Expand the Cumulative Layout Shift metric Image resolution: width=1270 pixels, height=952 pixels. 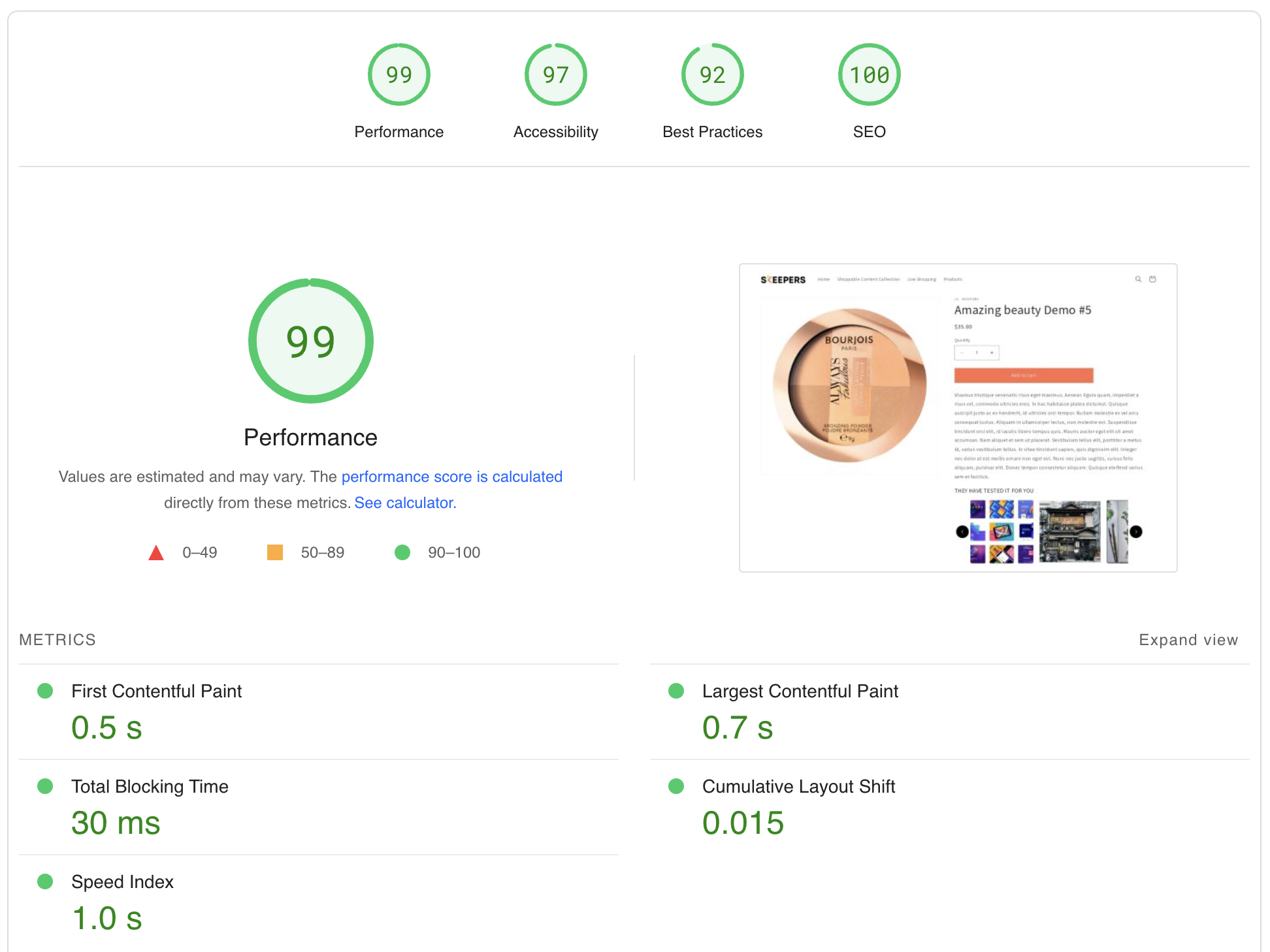point(798,786)
